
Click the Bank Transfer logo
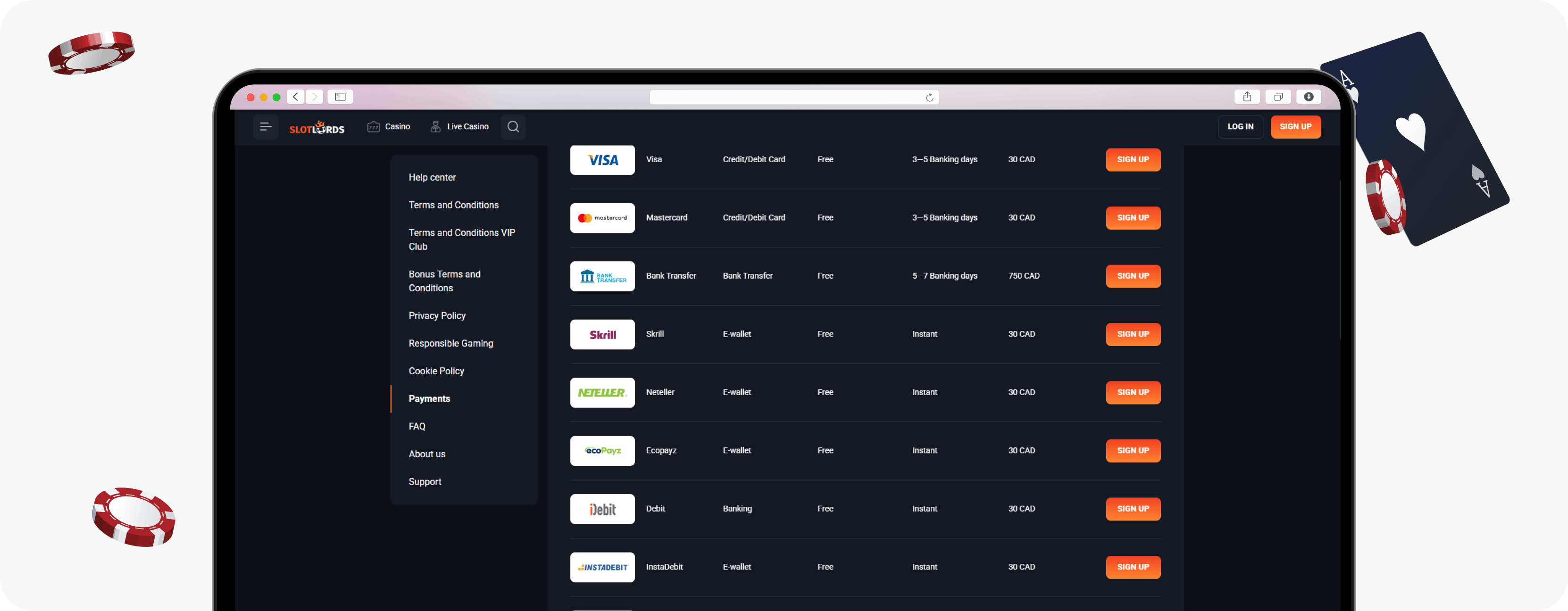pos(602,276)
